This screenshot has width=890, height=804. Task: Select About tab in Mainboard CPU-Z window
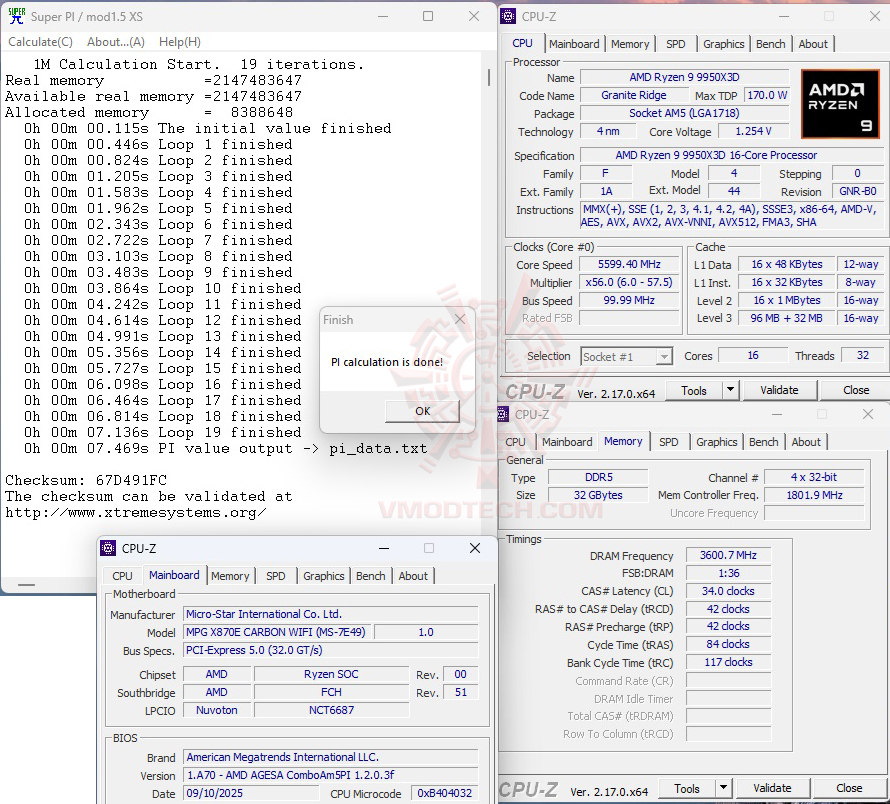(x=413, y=576)
